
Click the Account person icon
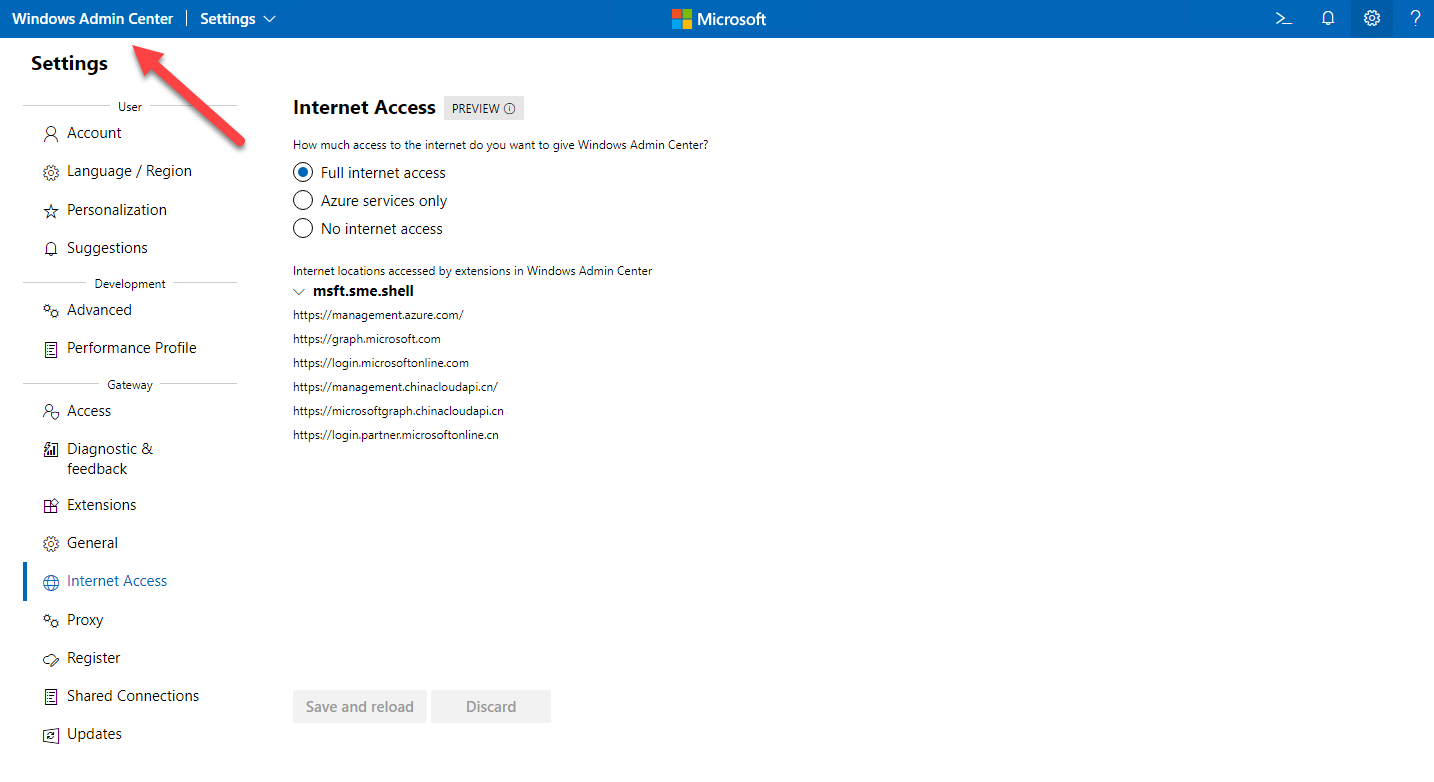coord(51,134)
